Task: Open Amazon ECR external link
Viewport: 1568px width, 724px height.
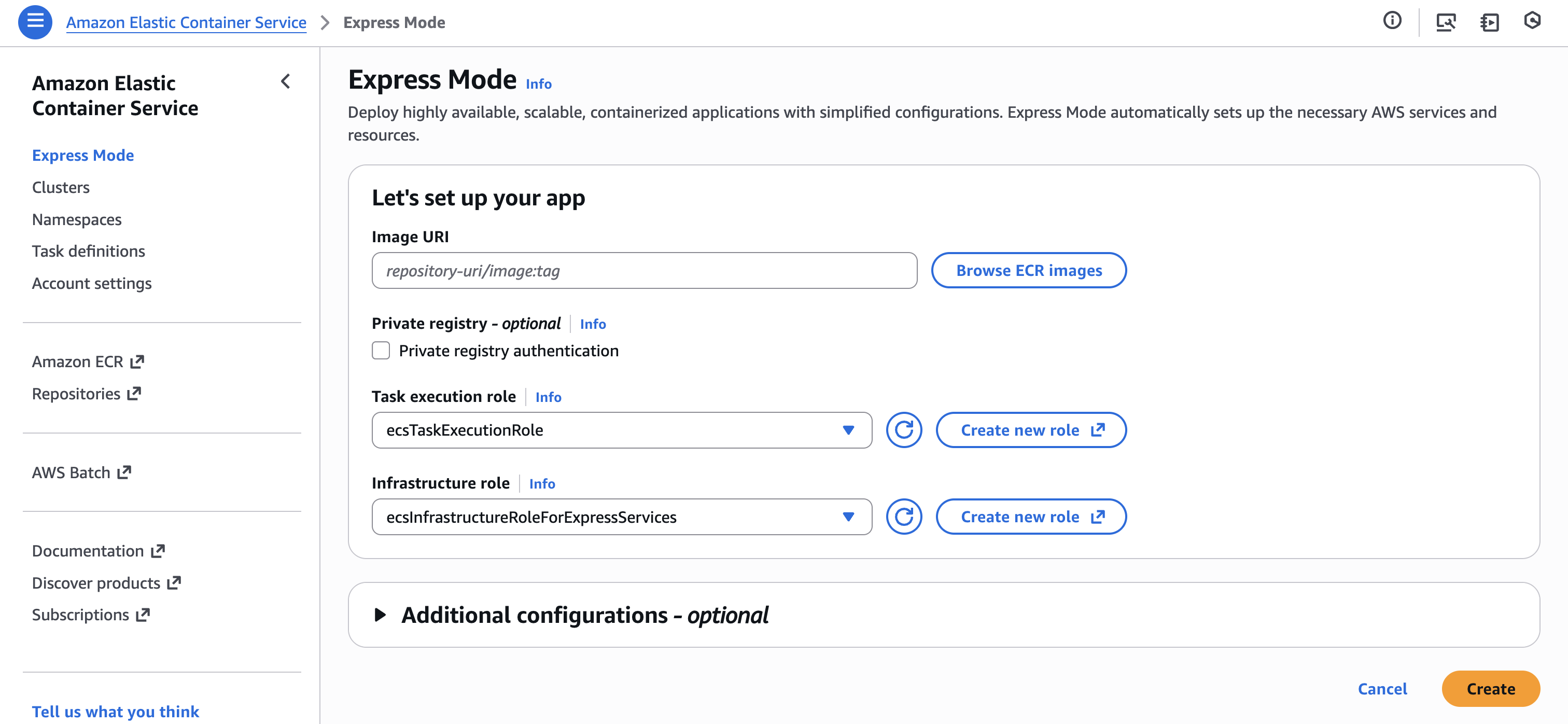Action: point(88,361)
